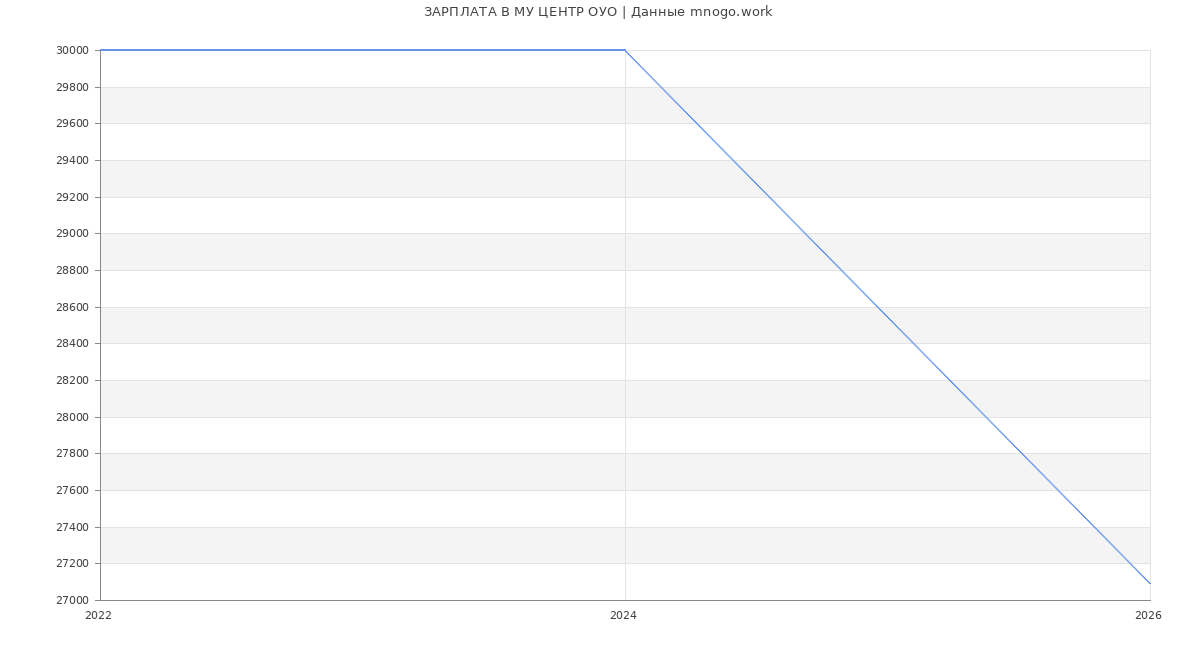Click the chart title text
The height and width of the screenshot is (650, 1200).
coord(598,12)
